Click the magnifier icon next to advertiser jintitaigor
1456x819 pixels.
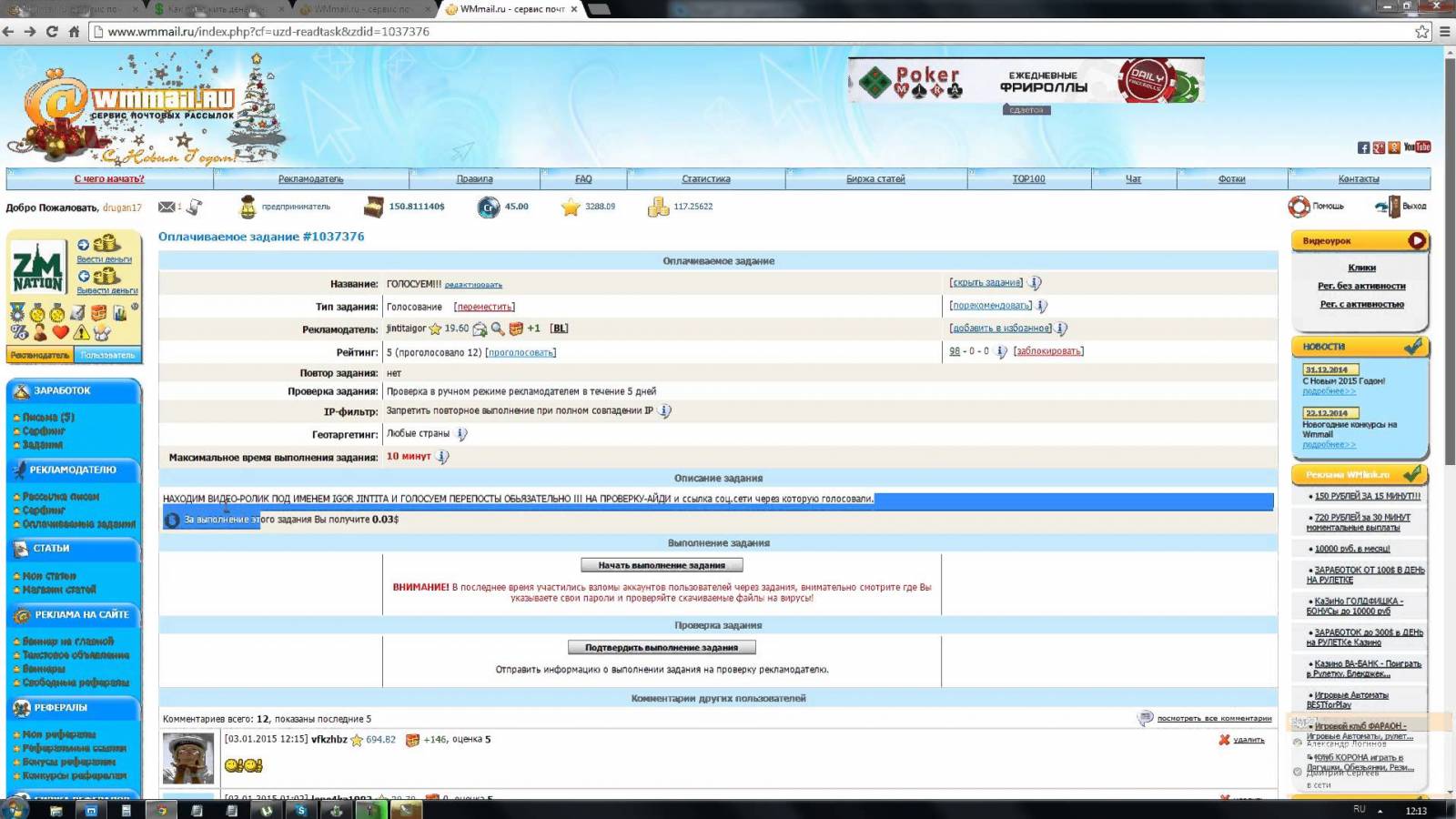coord(497,329)
